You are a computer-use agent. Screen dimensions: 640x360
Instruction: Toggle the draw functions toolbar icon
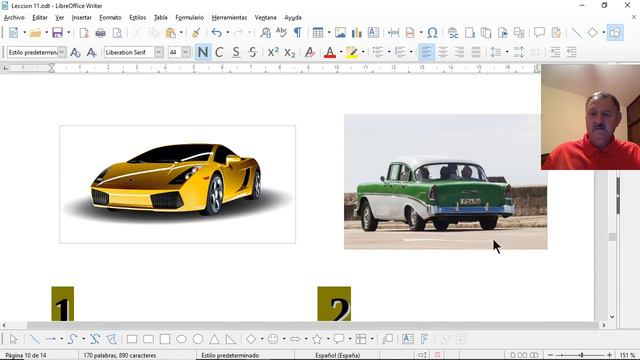[615, 33]
